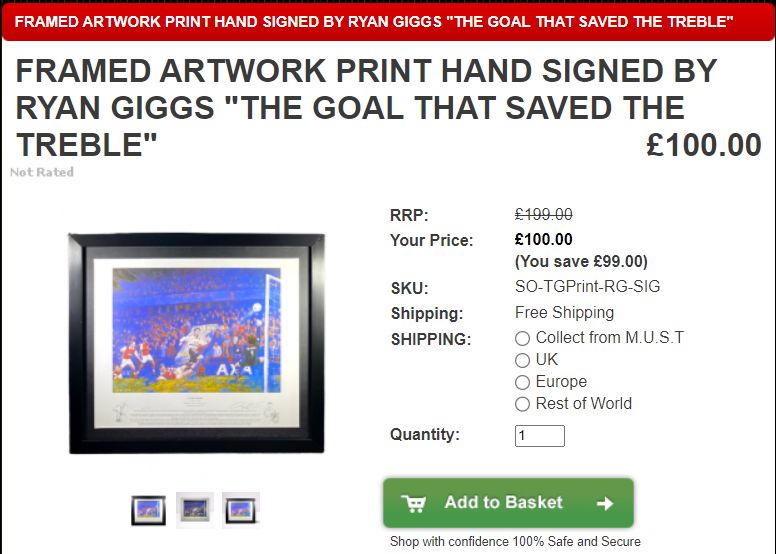Click the arrow icon on Add to Basket
This screenshot has width=776, height=554.
[x=605, y=504]
